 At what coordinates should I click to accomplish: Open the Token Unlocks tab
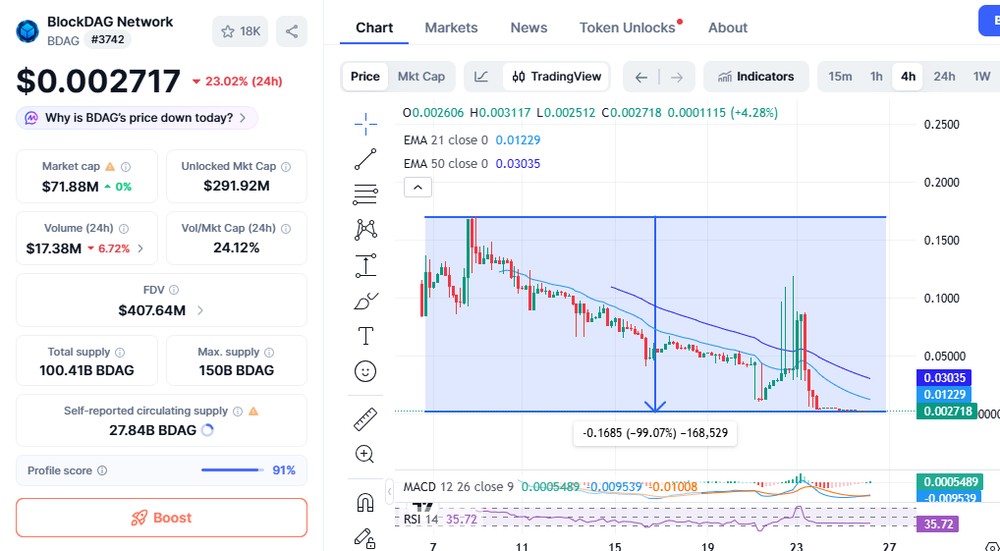pos(628,27)
